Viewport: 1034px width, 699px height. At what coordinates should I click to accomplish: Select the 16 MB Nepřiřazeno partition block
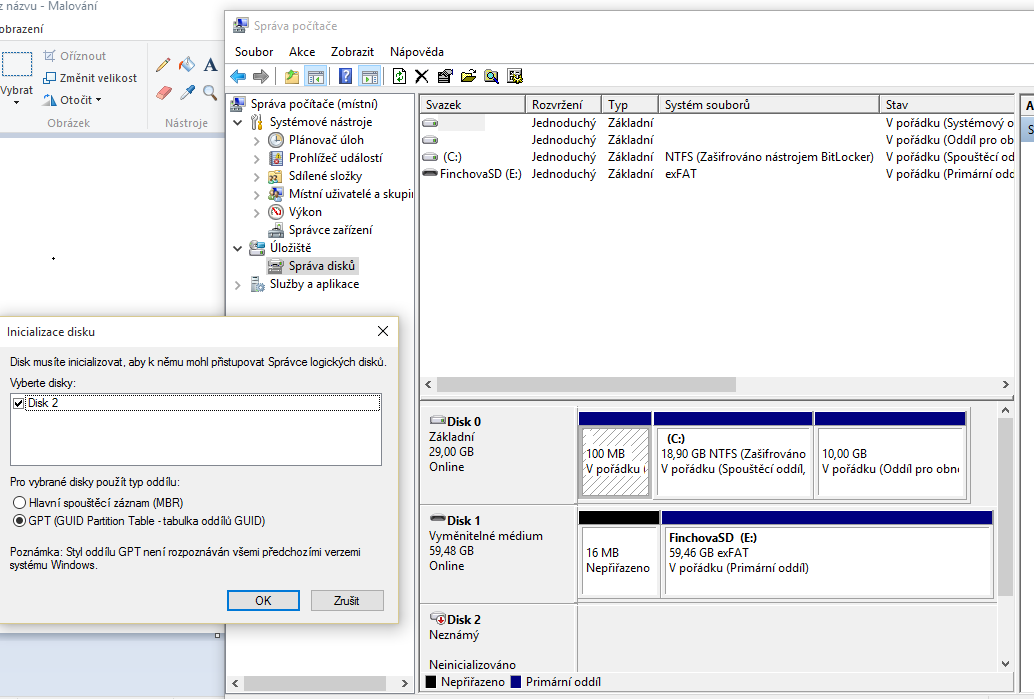[x=619, y=554]
